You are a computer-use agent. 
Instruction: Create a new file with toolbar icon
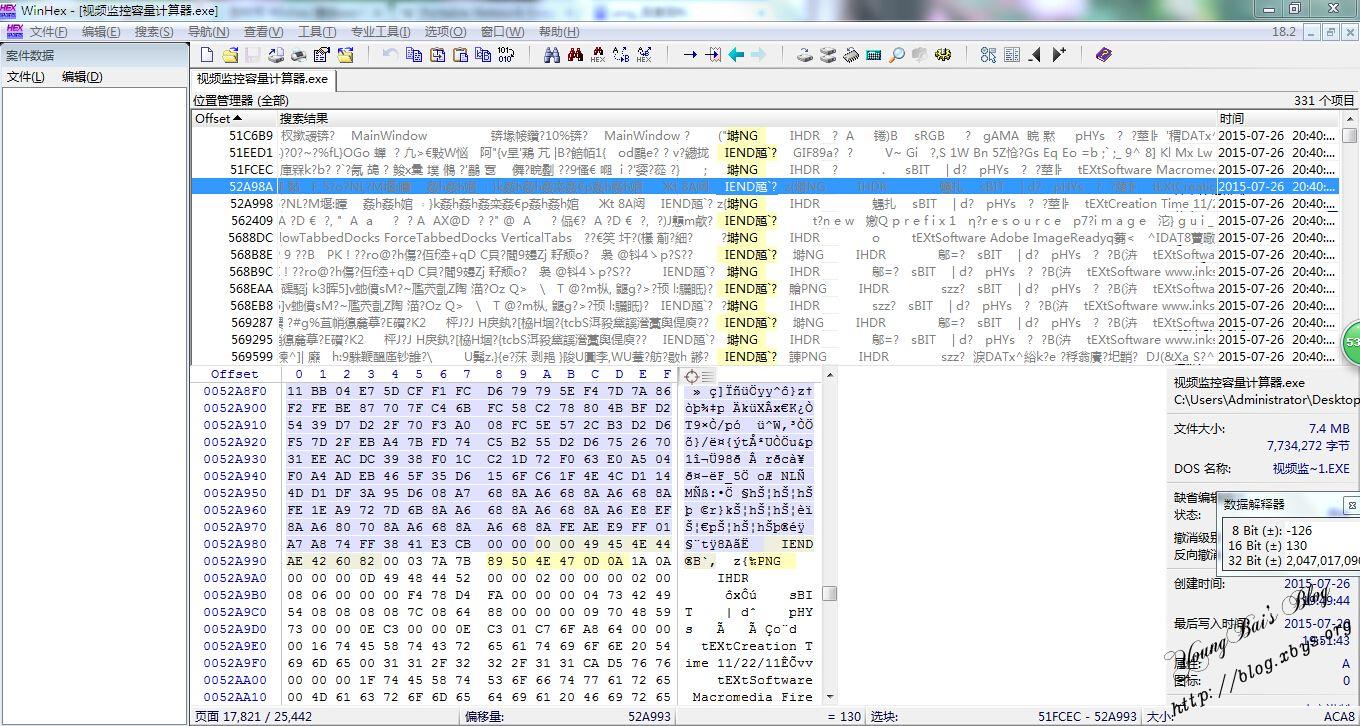[206, 55]
